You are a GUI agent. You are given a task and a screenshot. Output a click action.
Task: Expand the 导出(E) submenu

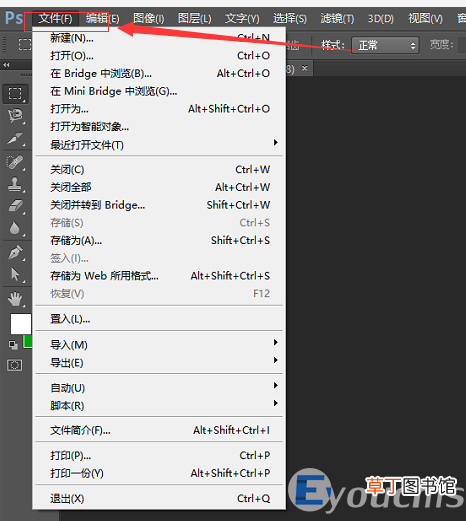point(159,362)
